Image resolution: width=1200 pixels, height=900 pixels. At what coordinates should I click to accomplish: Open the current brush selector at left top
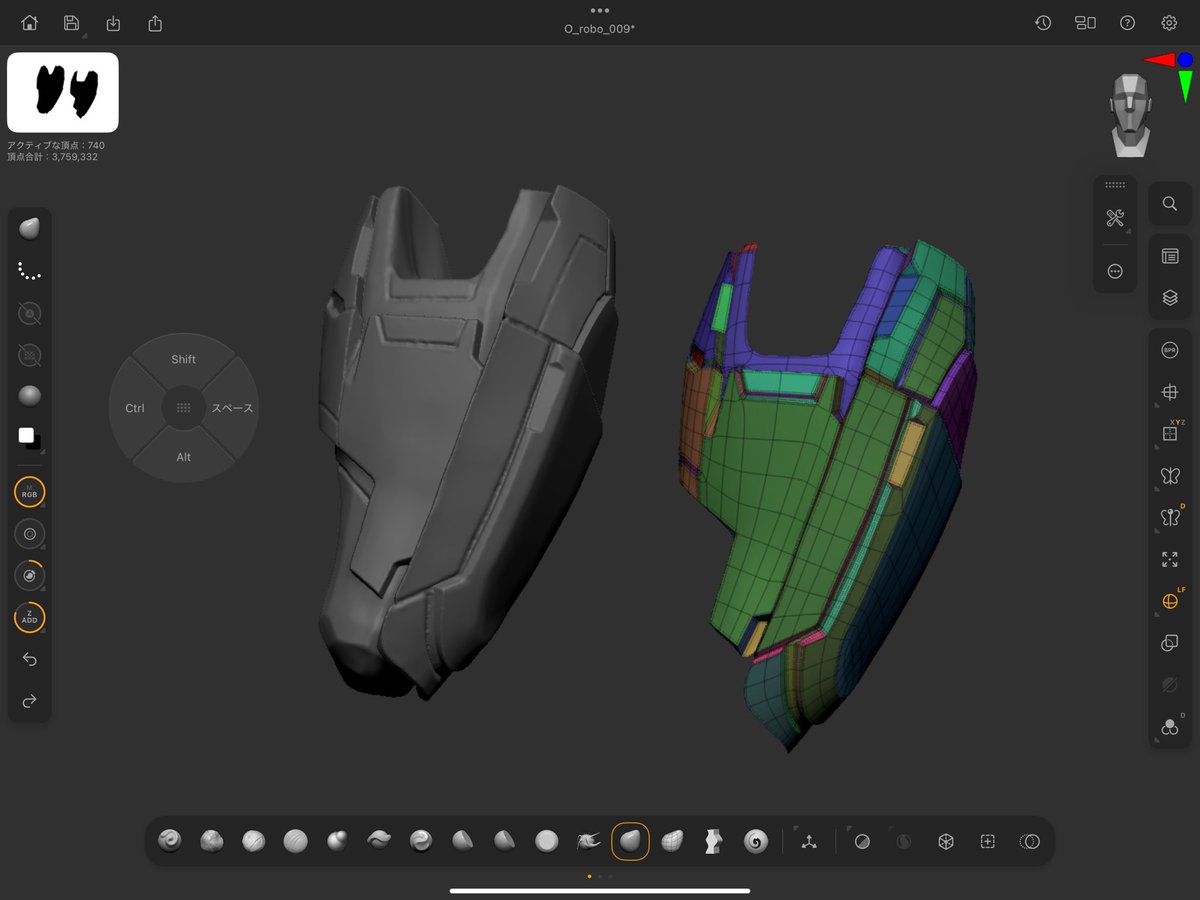[30, 229]
